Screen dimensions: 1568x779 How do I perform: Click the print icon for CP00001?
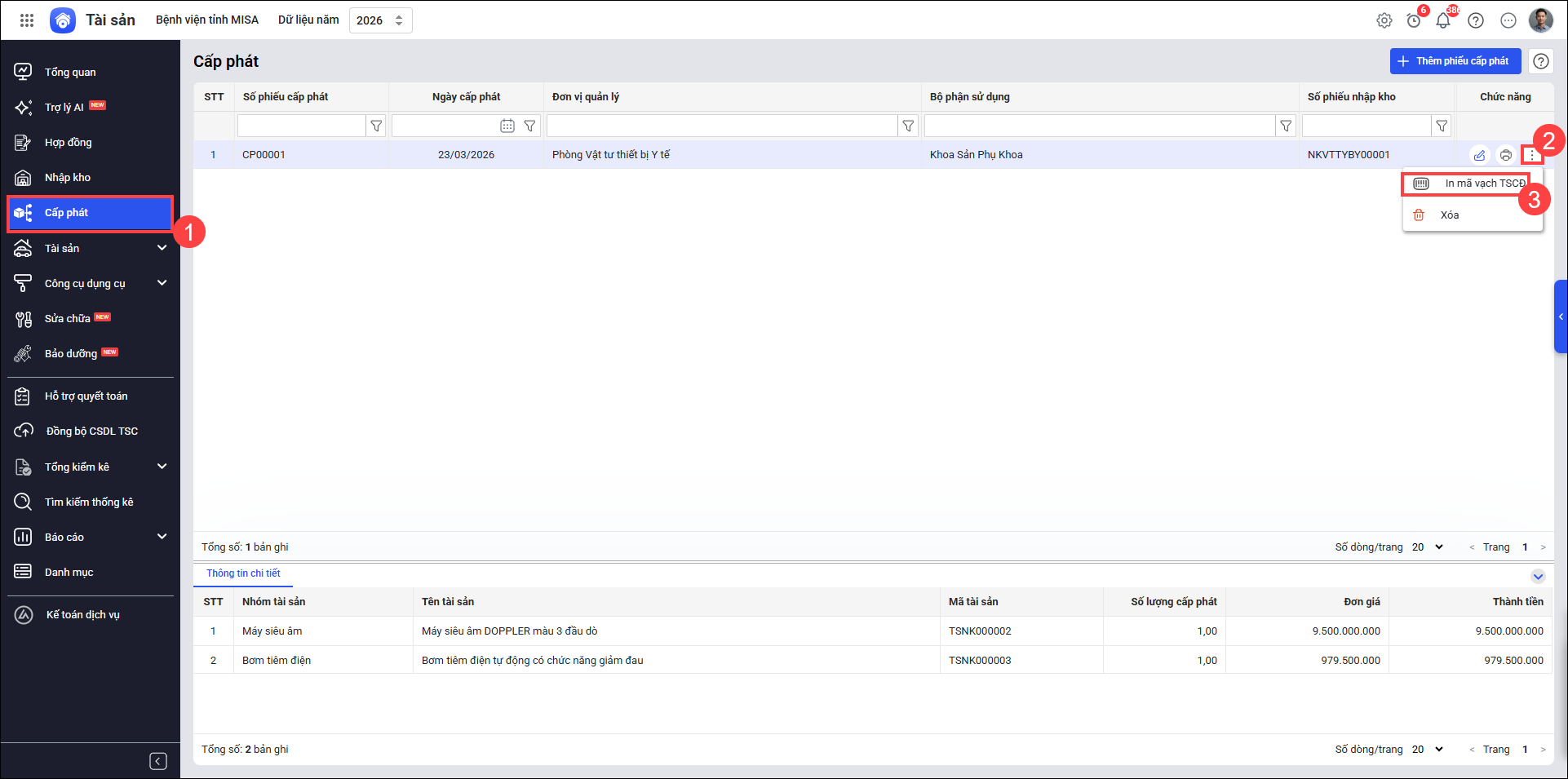coord(1506,155)
